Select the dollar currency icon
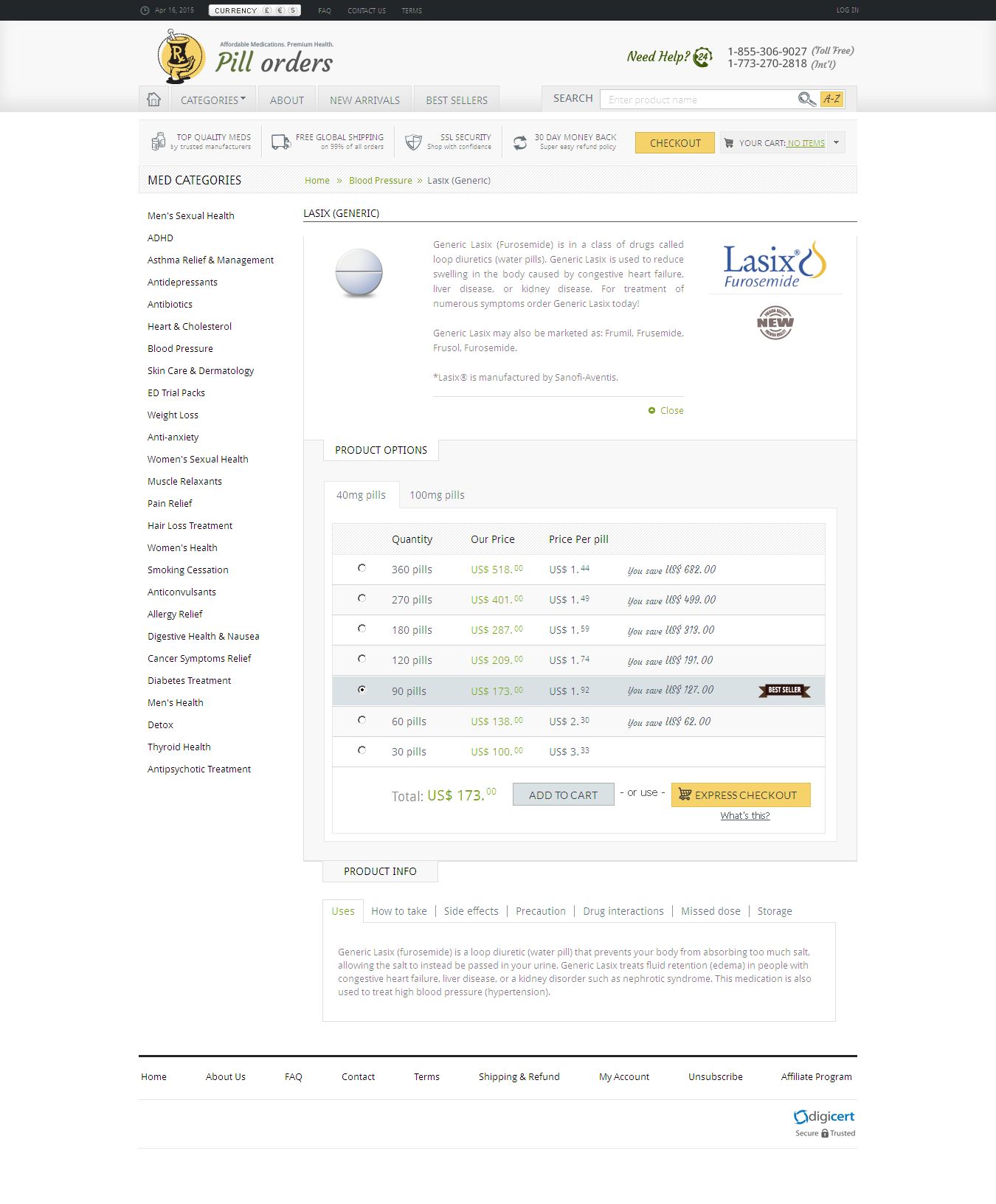996x1204 pixels. tap(293, 10)
